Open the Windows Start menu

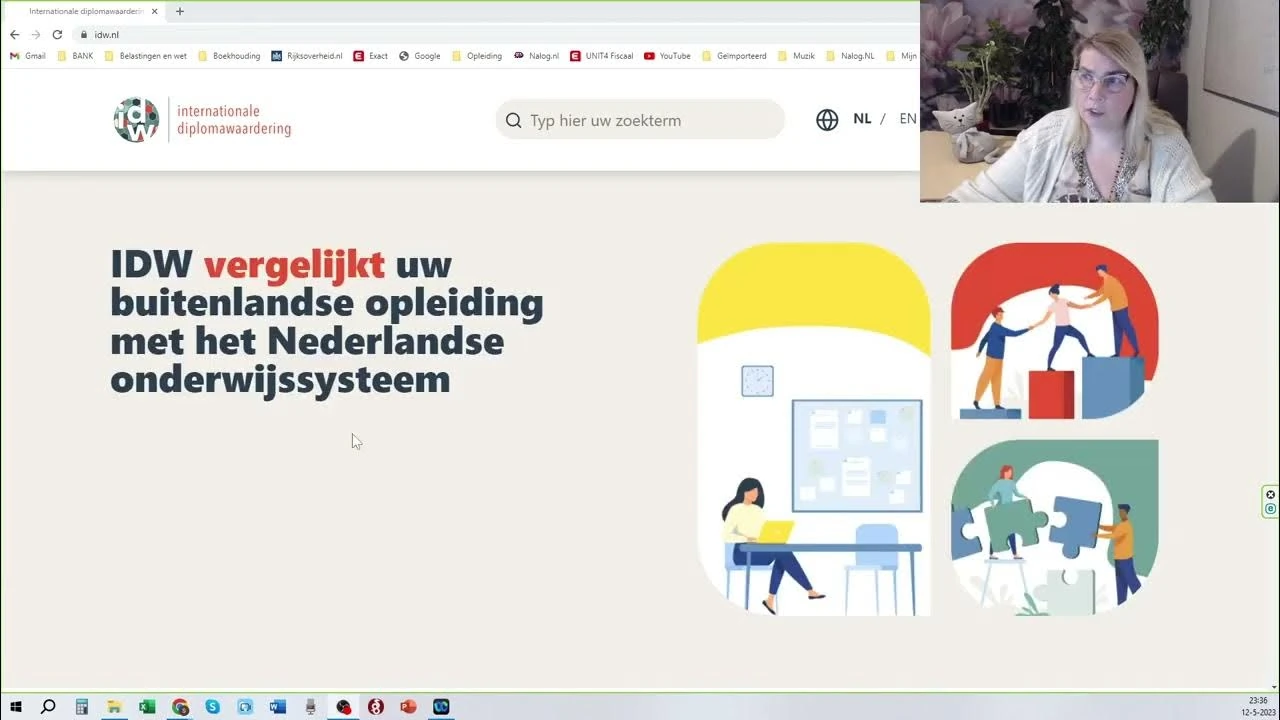tap(15, 707)
